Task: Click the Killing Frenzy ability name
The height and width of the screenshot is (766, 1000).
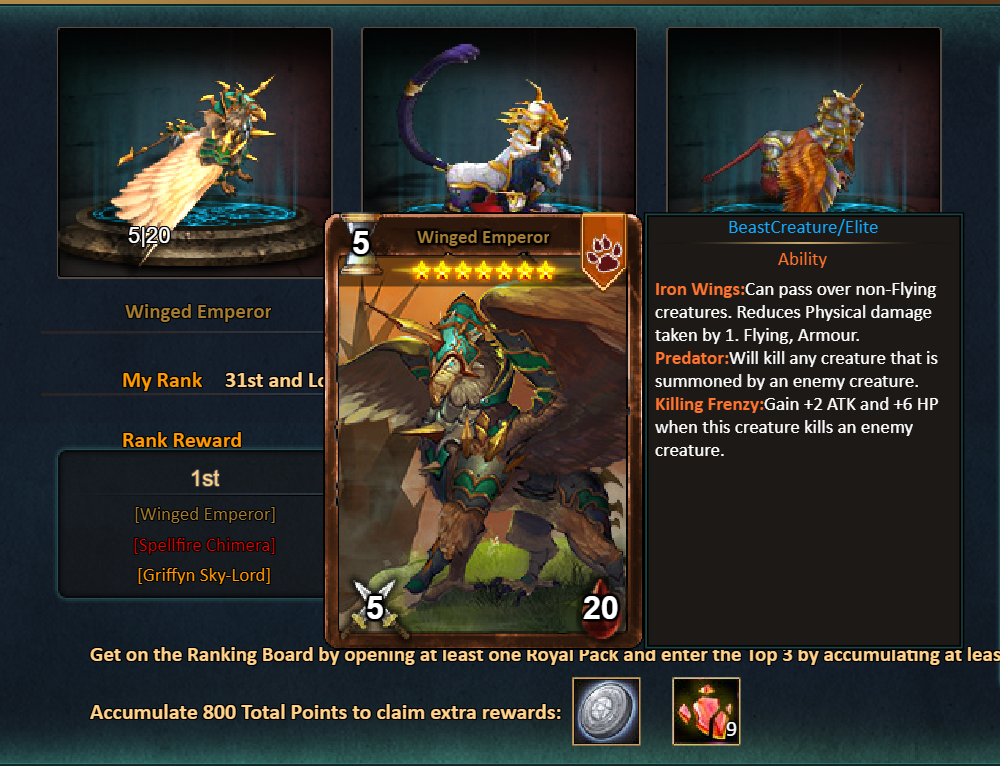Action: coord(709,404)
